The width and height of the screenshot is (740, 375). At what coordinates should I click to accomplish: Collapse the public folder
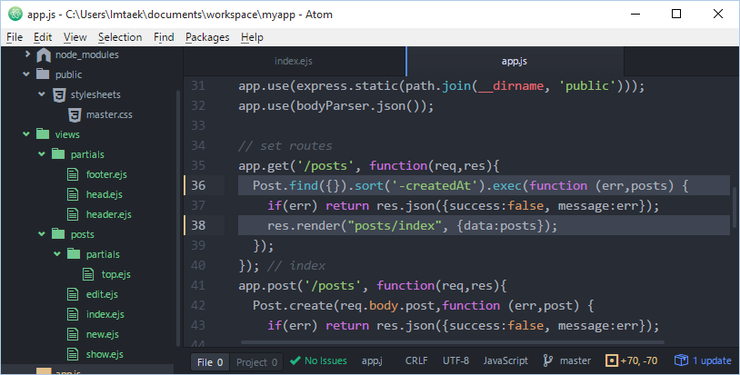pyautogui.click(x=26, y=75)
